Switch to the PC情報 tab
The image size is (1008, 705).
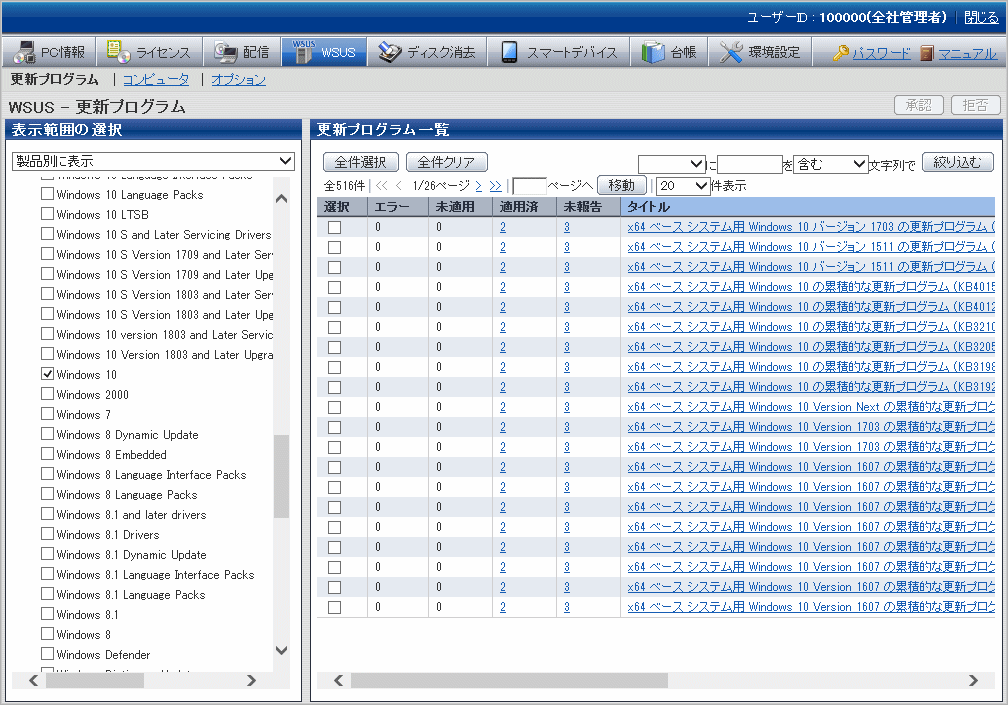tap(50, 52)
